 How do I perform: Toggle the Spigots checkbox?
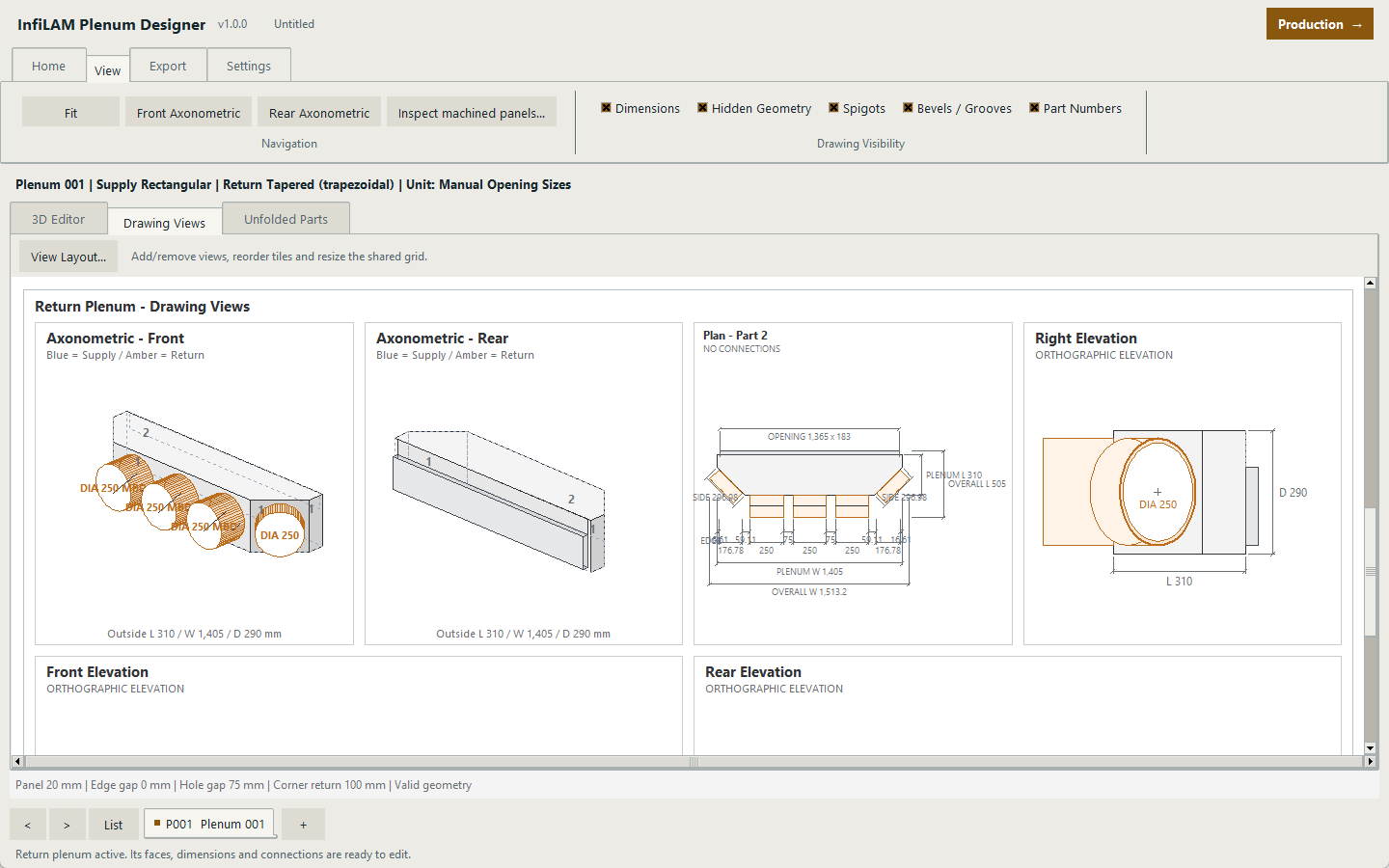click(x=857, y=108)
